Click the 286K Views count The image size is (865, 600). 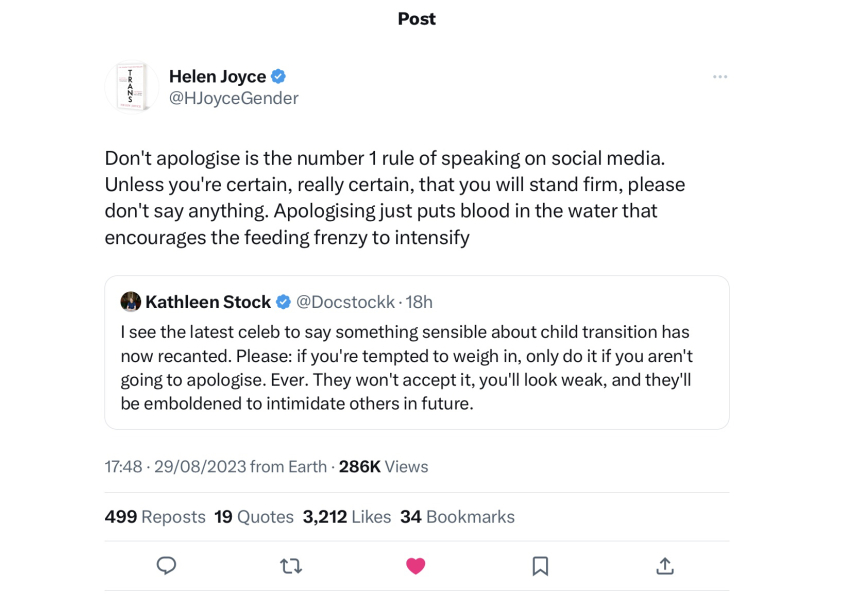[383, 467]
